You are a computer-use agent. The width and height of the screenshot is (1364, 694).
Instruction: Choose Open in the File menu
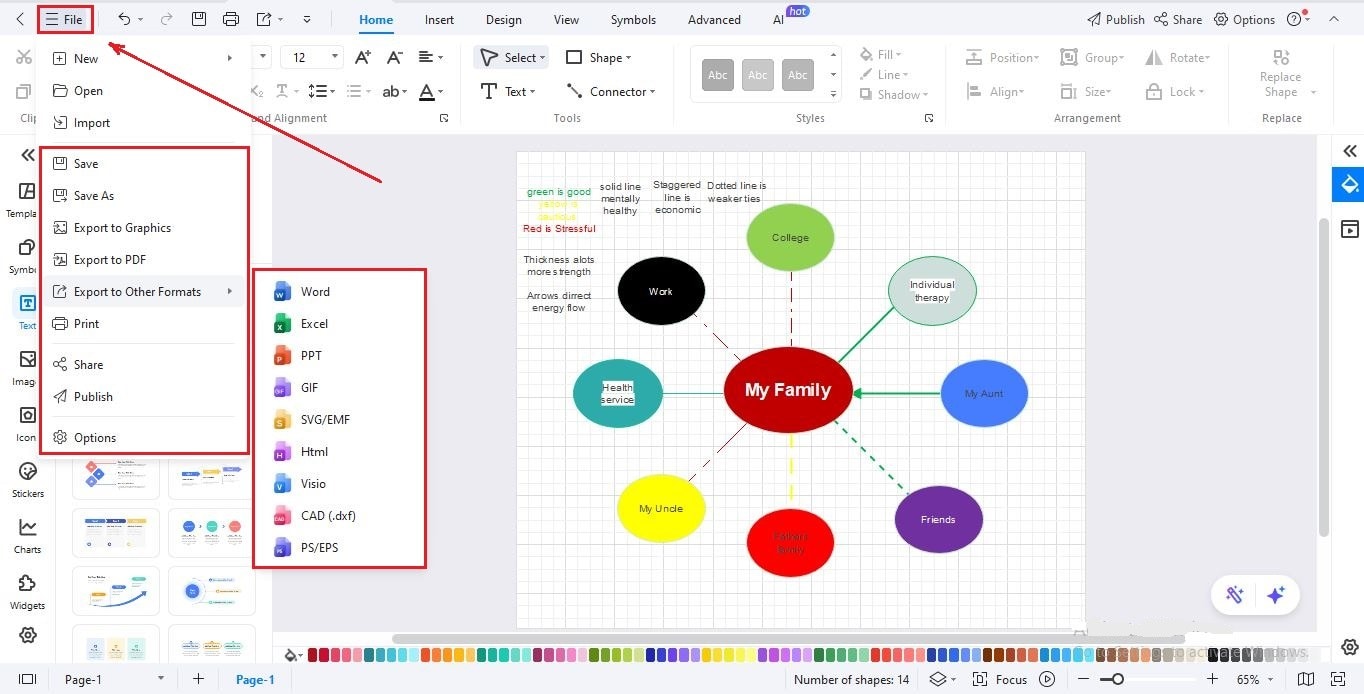pos(144,91)
